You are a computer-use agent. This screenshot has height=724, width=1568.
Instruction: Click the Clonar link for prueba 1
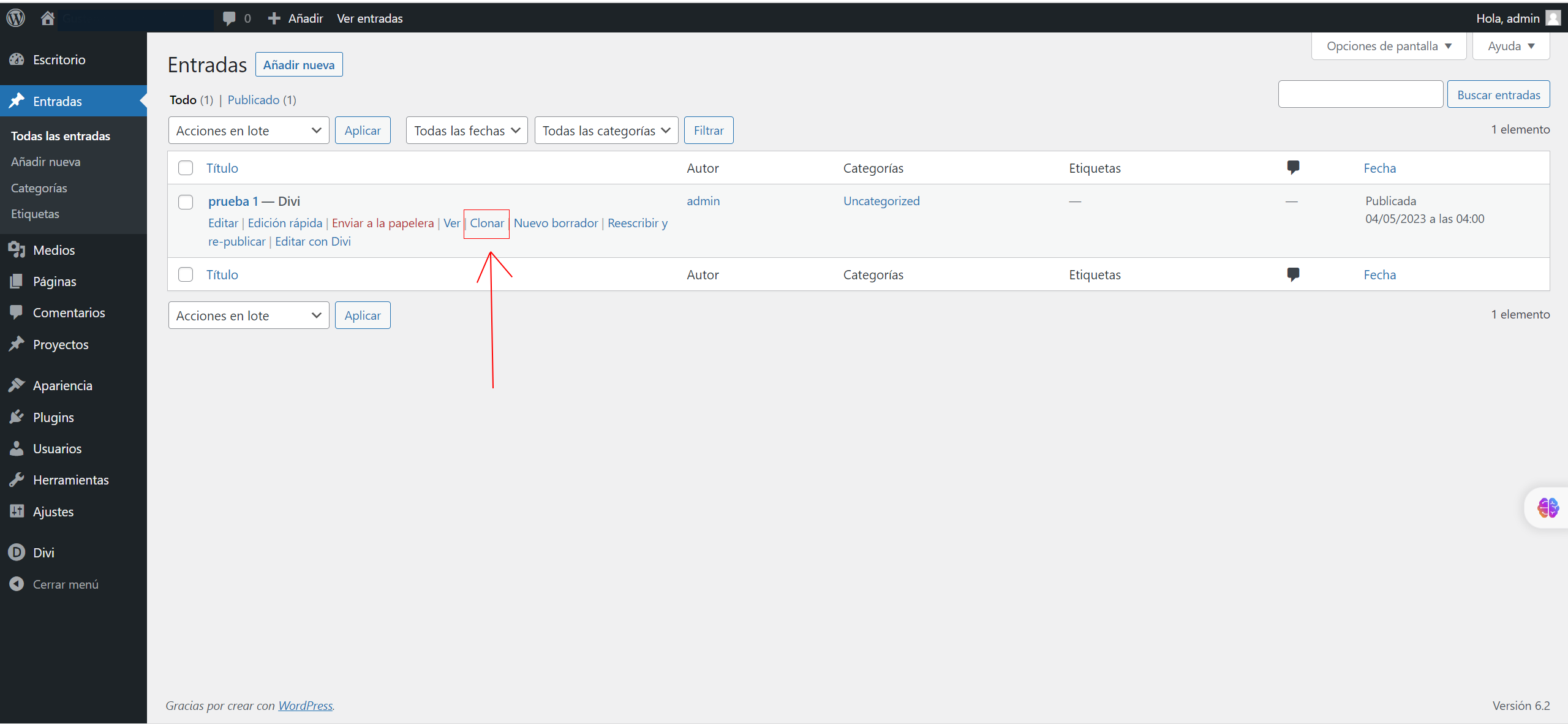coord(487,223)
